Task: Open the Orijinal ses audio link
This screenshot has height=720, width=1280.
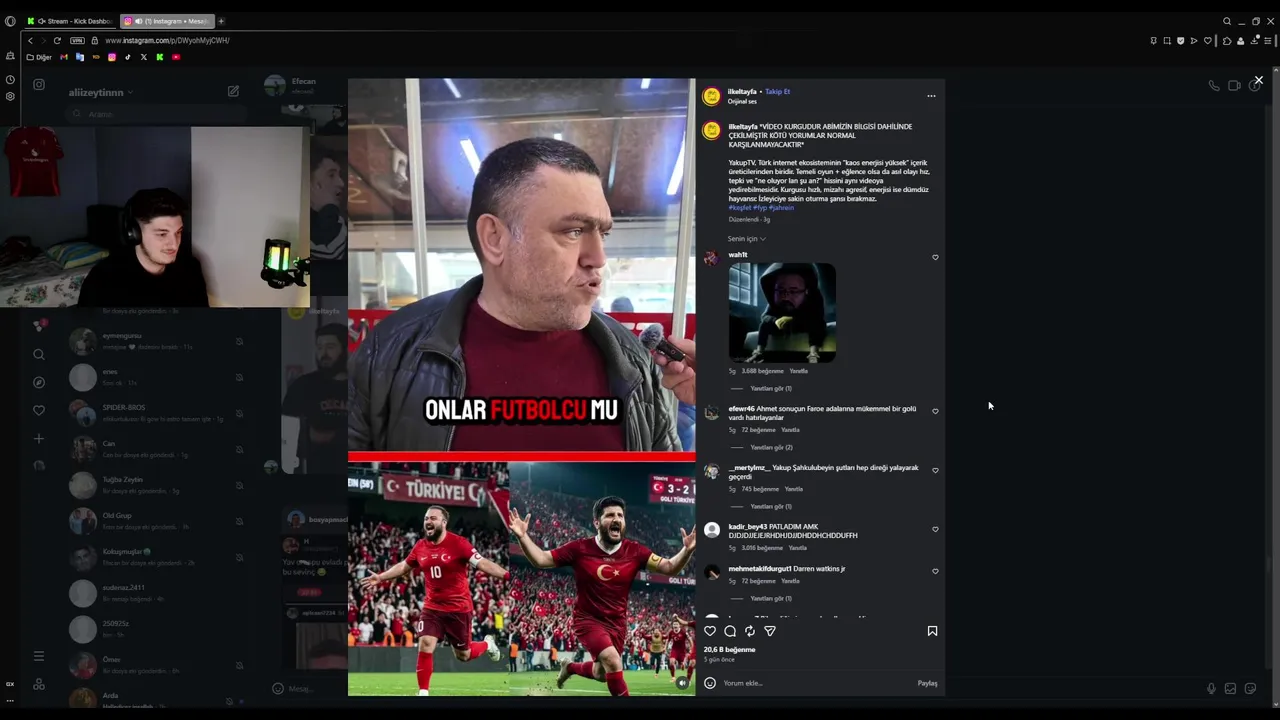Action: 742,101
